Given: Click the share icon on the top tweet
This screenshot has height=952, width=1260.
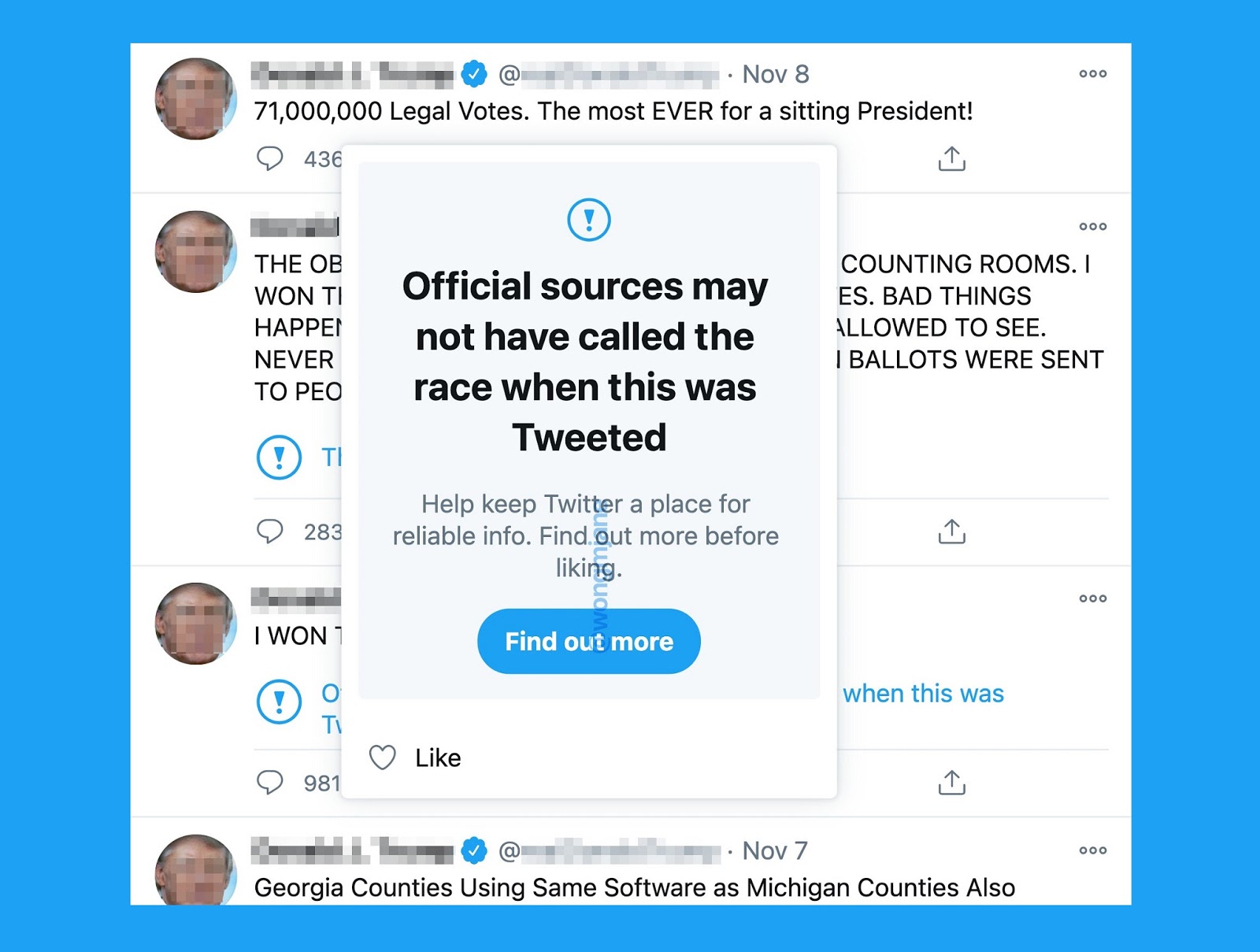Looking at the screenshot, I should click(953, 159).
